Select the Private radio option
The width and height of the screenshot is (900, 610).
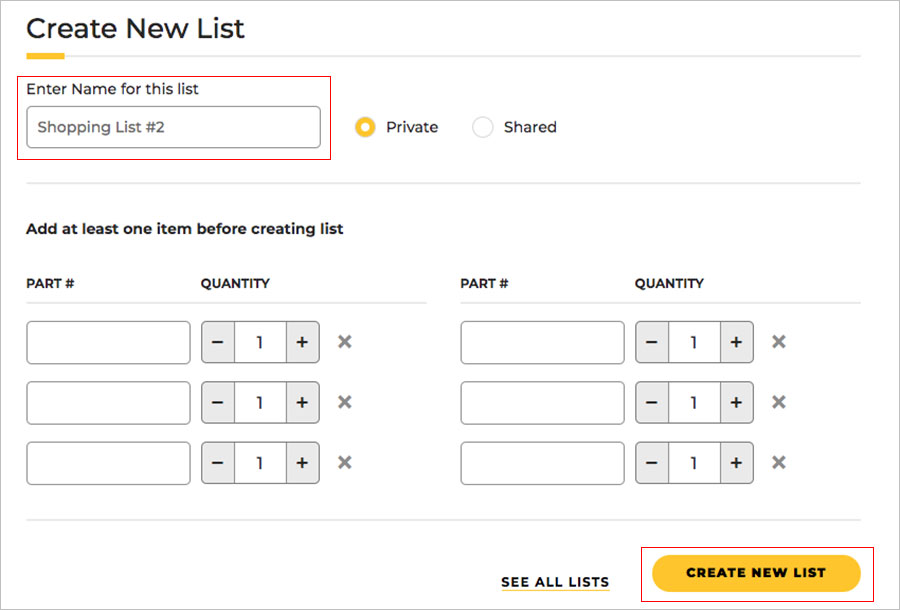[x=366, y=127]
